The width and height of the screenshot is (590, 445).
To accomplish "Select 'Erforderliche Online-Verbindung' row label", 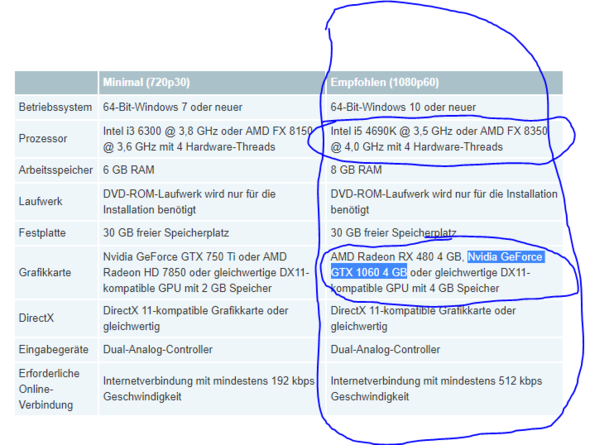I will (49, 389).
